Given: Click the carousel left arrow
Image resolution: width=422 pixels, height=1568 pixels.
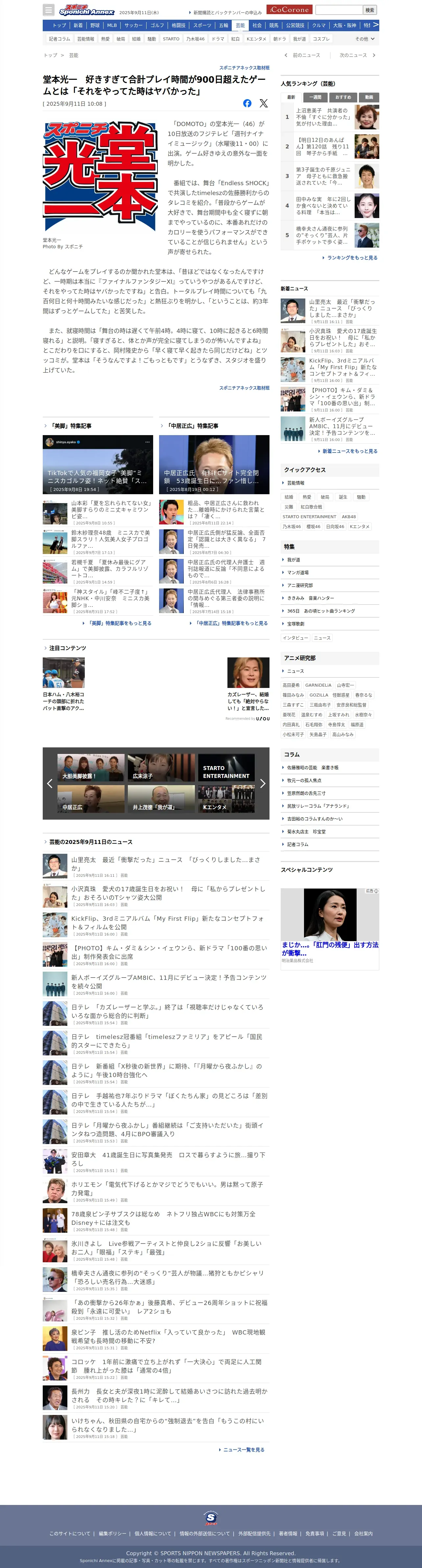Looking at the screenshot, I should click(x=49, y=784).
